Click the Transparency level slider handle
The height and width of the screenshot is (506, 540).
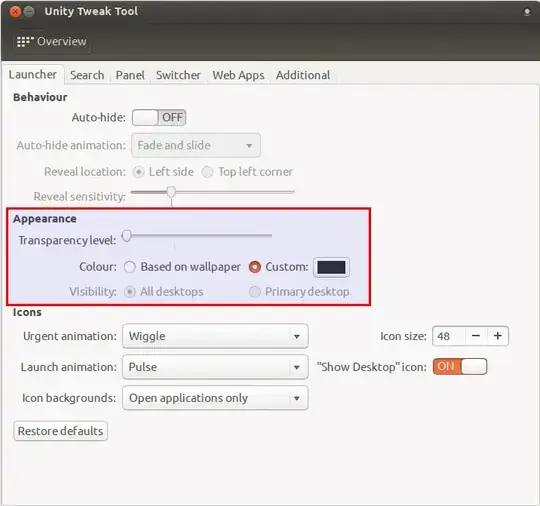point(127,236)
